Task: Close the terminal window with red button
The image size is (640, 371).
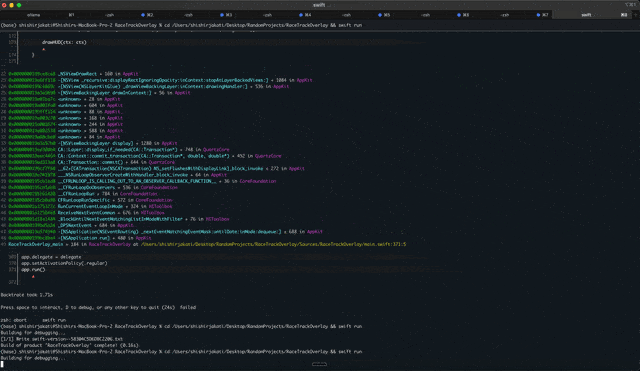Action: [4, 5]
